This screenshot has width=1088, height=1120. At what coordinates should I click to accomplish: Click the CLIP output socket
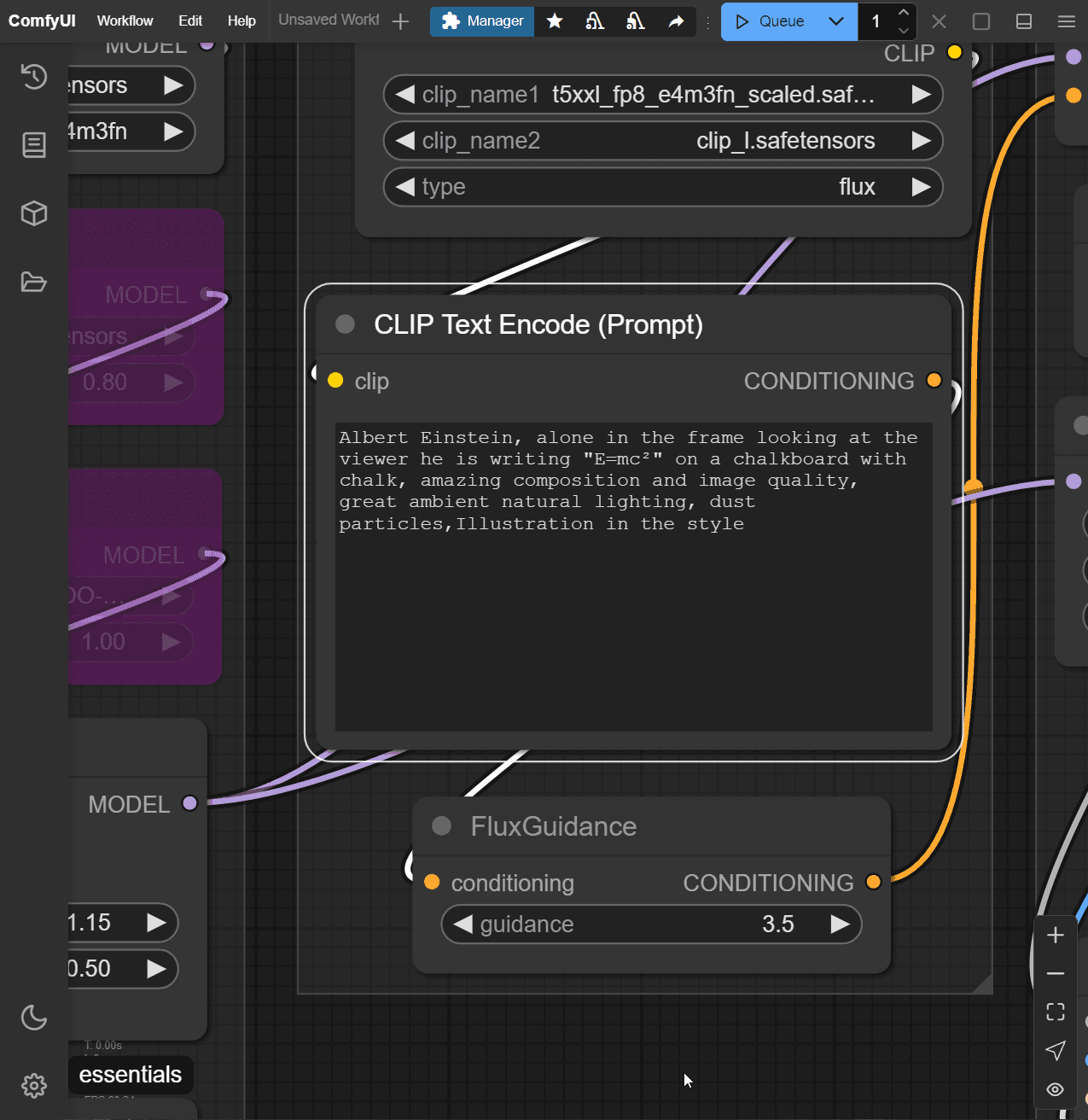954,53
